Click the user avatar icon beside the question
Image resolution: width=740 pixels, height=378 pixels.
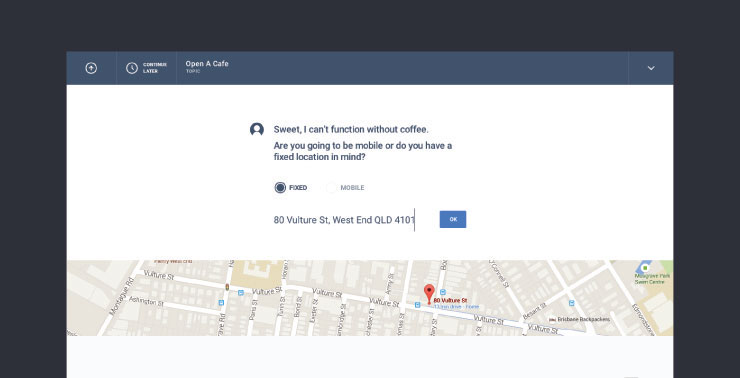pyautogui.click(x=257, y=129)
